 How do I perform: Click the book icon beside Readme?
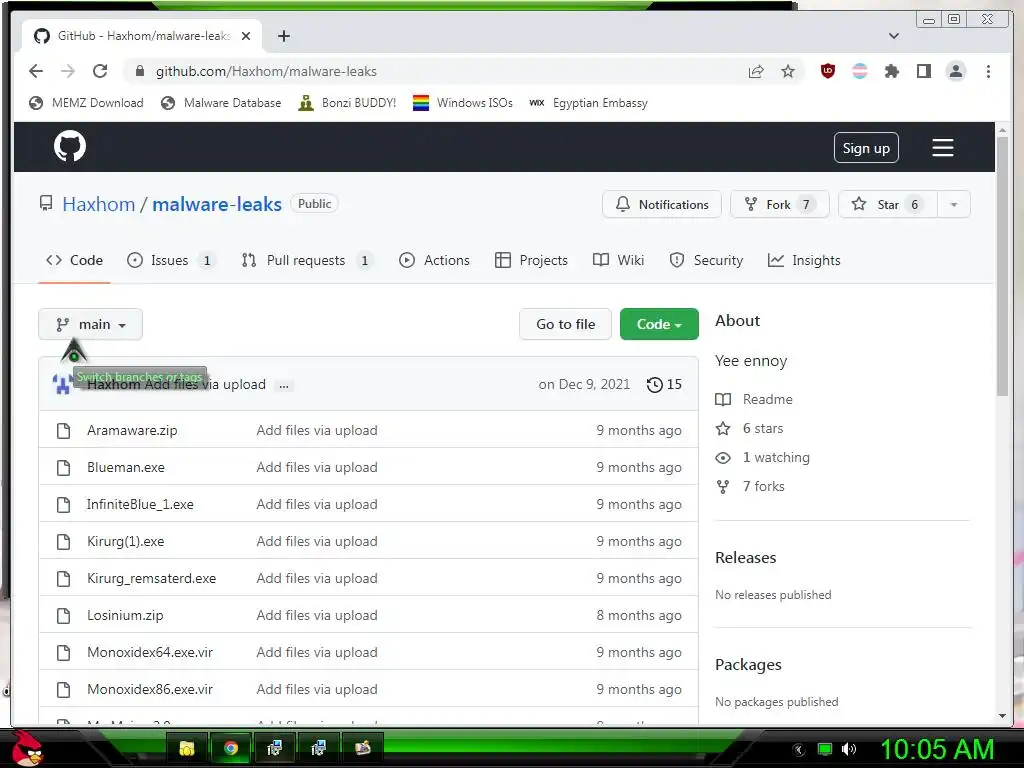coord(723,400)
